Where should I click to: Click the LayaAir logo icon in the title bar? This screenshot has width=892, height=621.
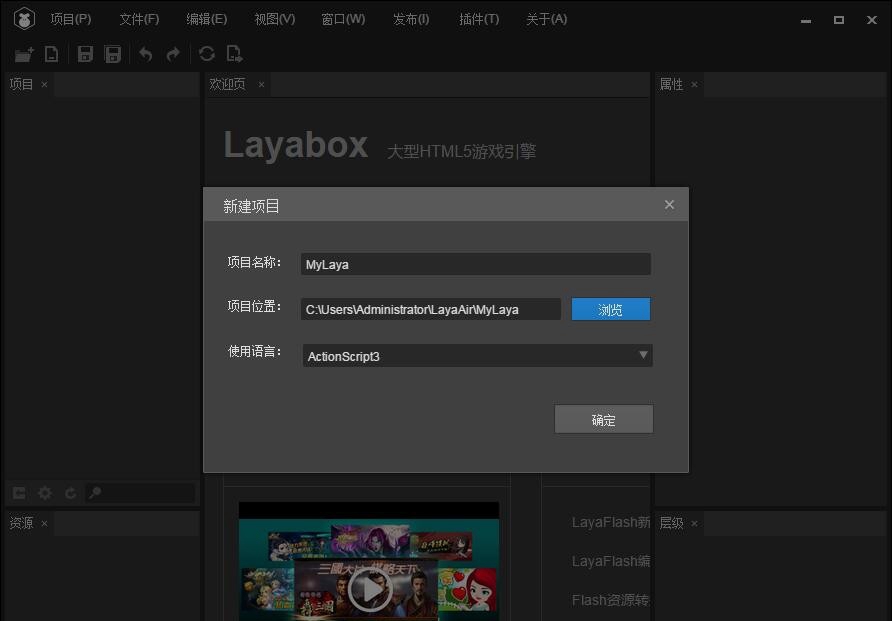(x=24, y=19)
